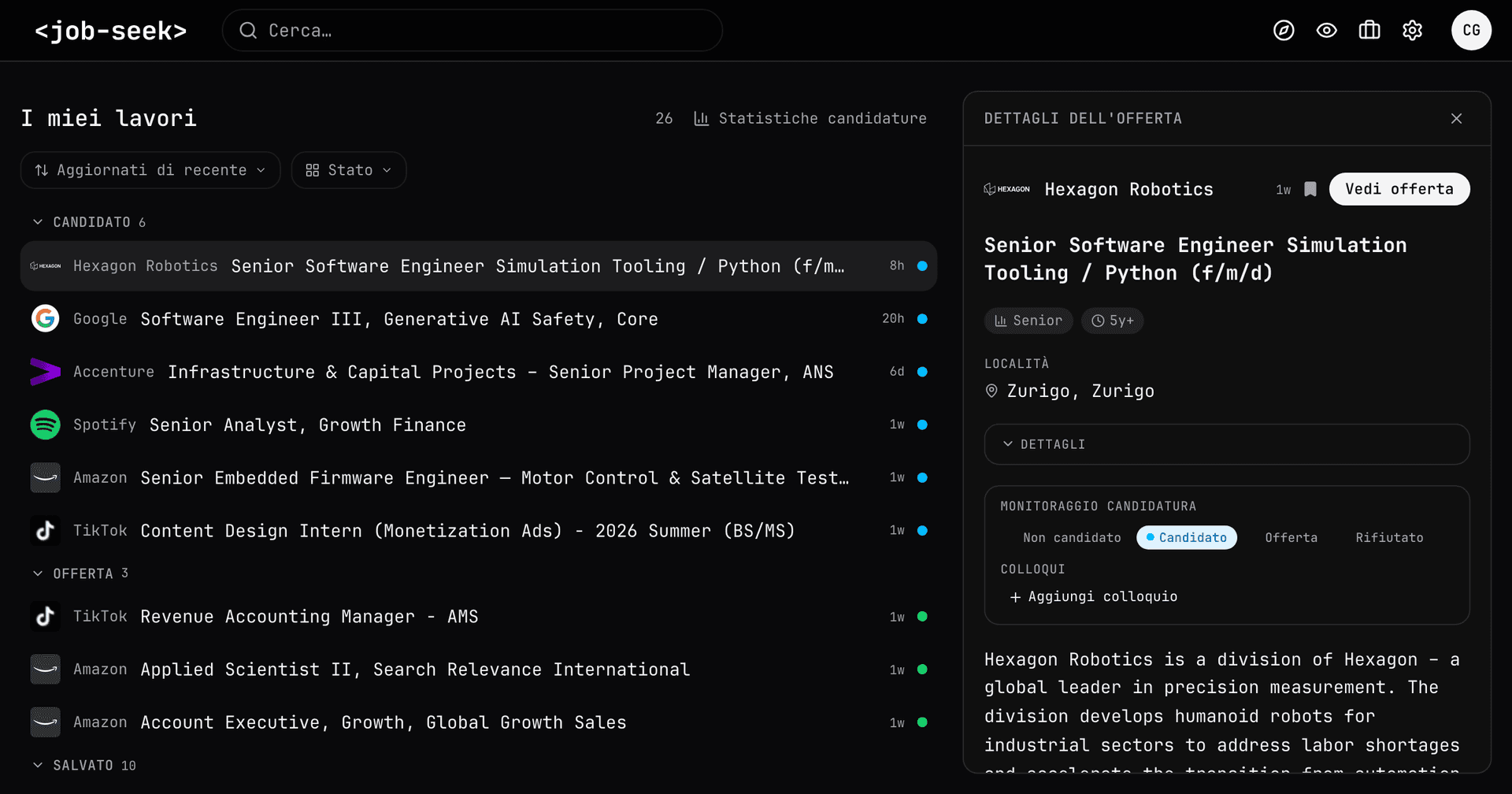Click Hexagon Robotics company name in details
1512x794 pixels.
(1128, 189)
